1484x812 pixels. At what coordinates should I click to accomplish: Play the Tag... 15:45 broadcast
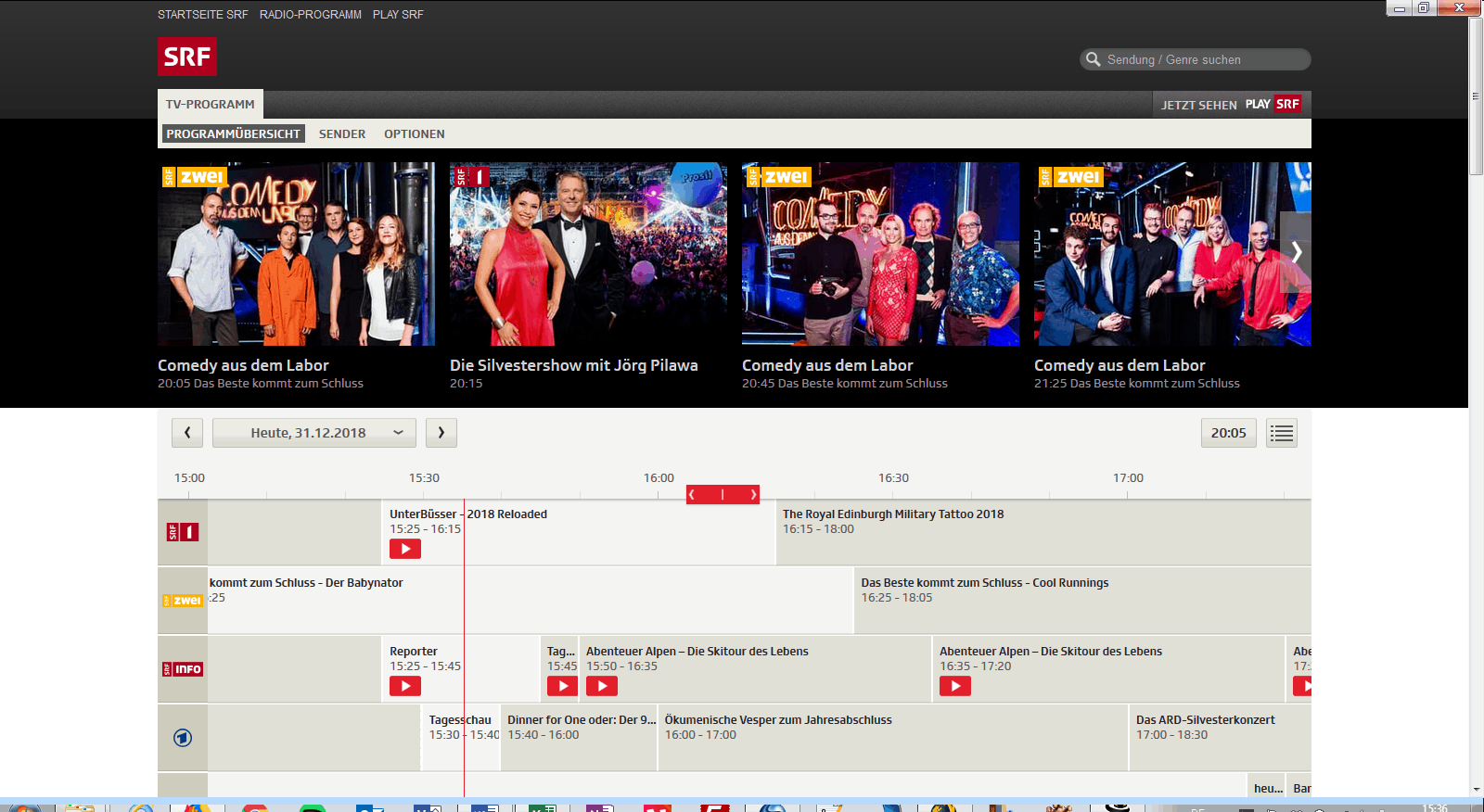click(x=562, y=686)
